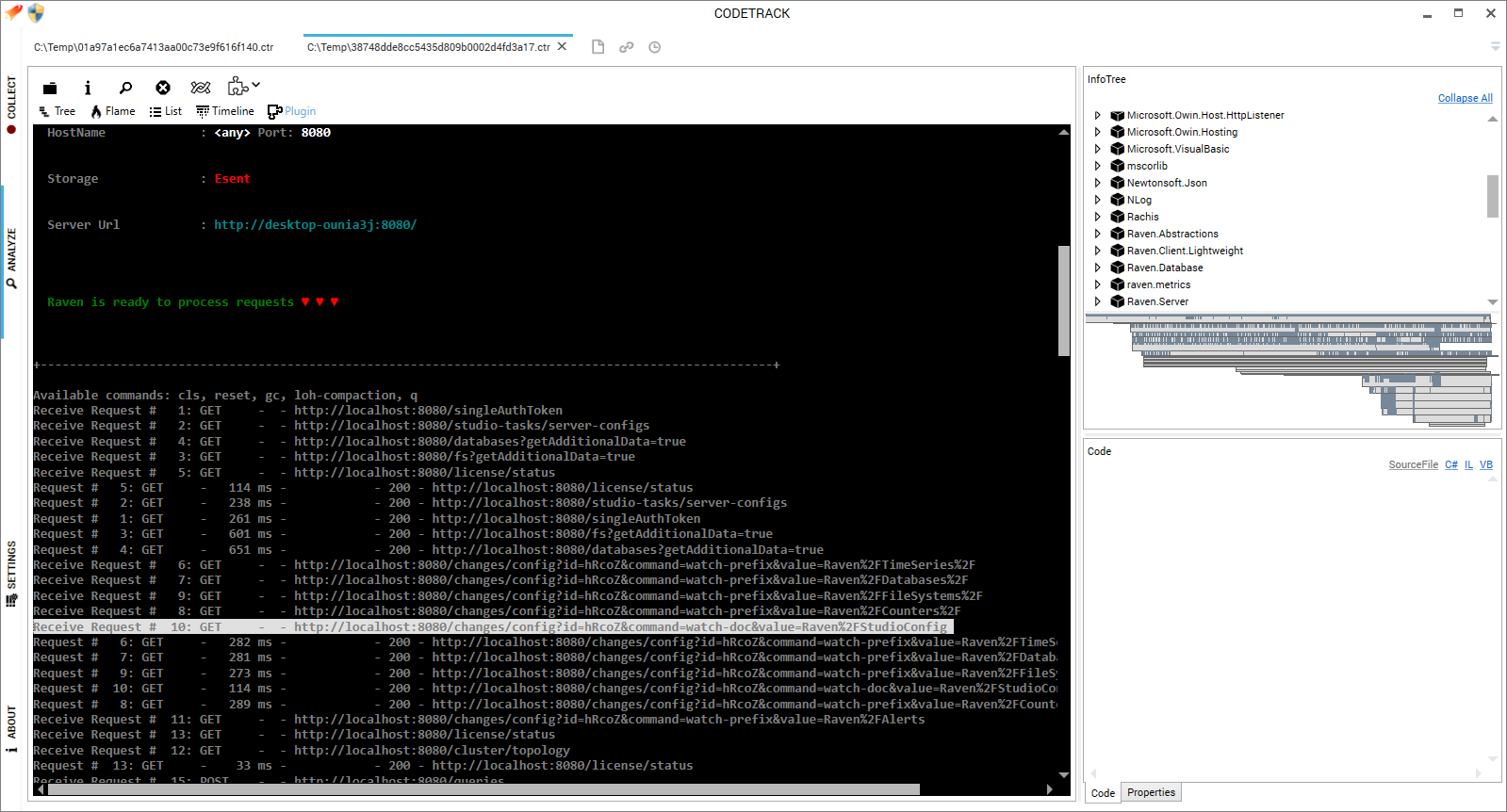Expand the mscorlib node
Image resolution: width=1507 pixels, height=812 pixels.
[1097, 166]
